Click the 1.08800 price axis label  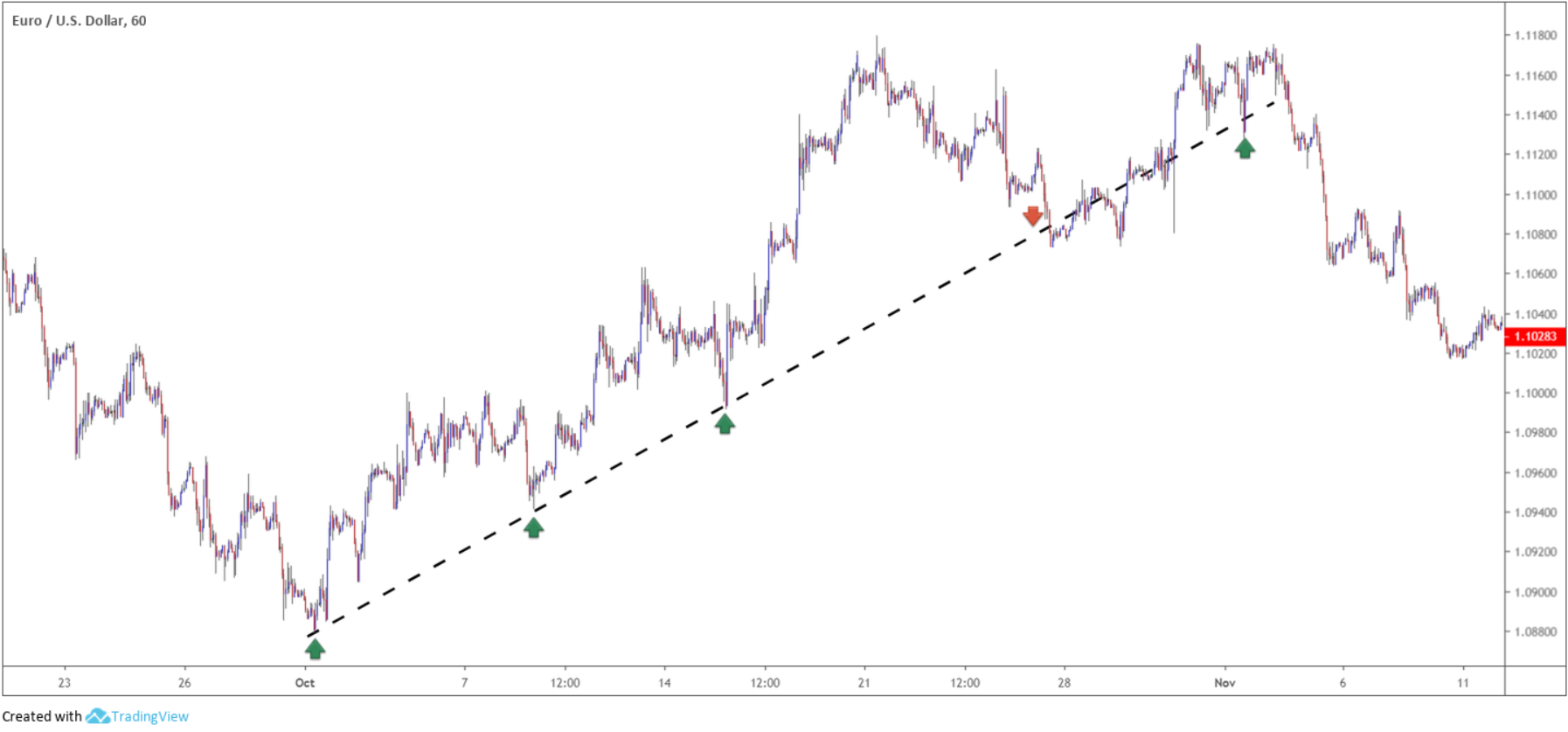[1536, 631]
